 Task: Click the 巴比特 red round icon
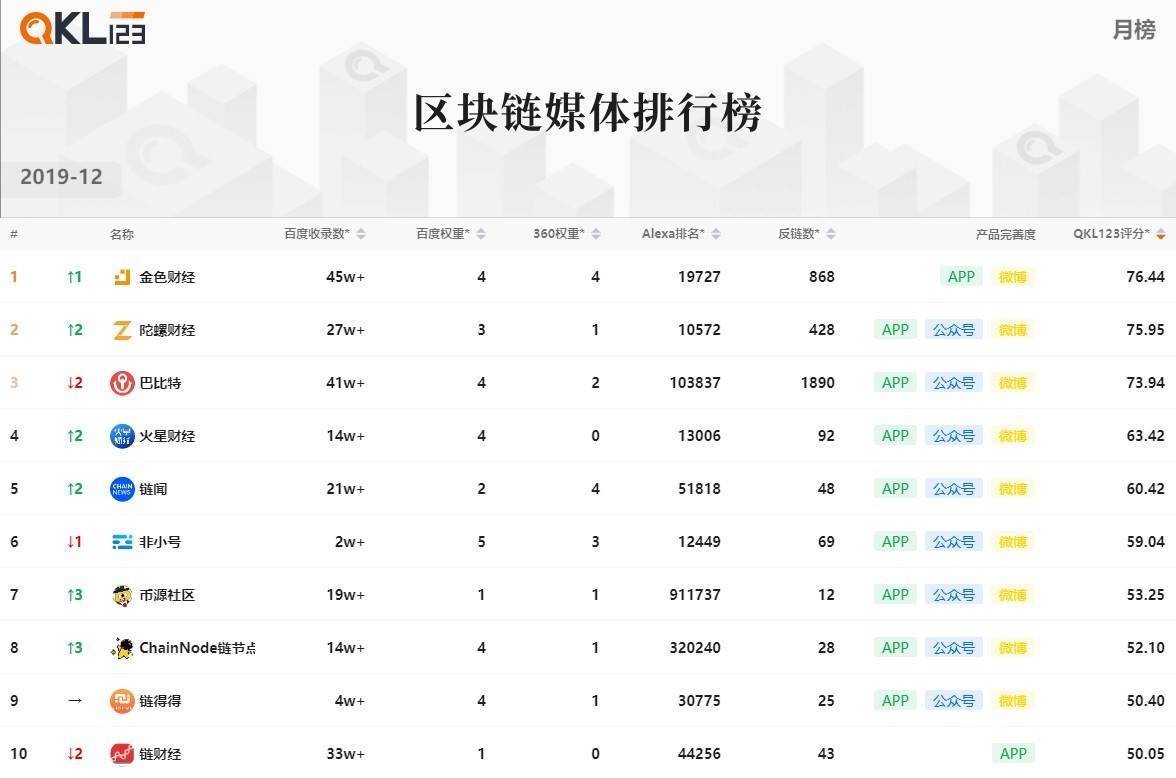122,383
